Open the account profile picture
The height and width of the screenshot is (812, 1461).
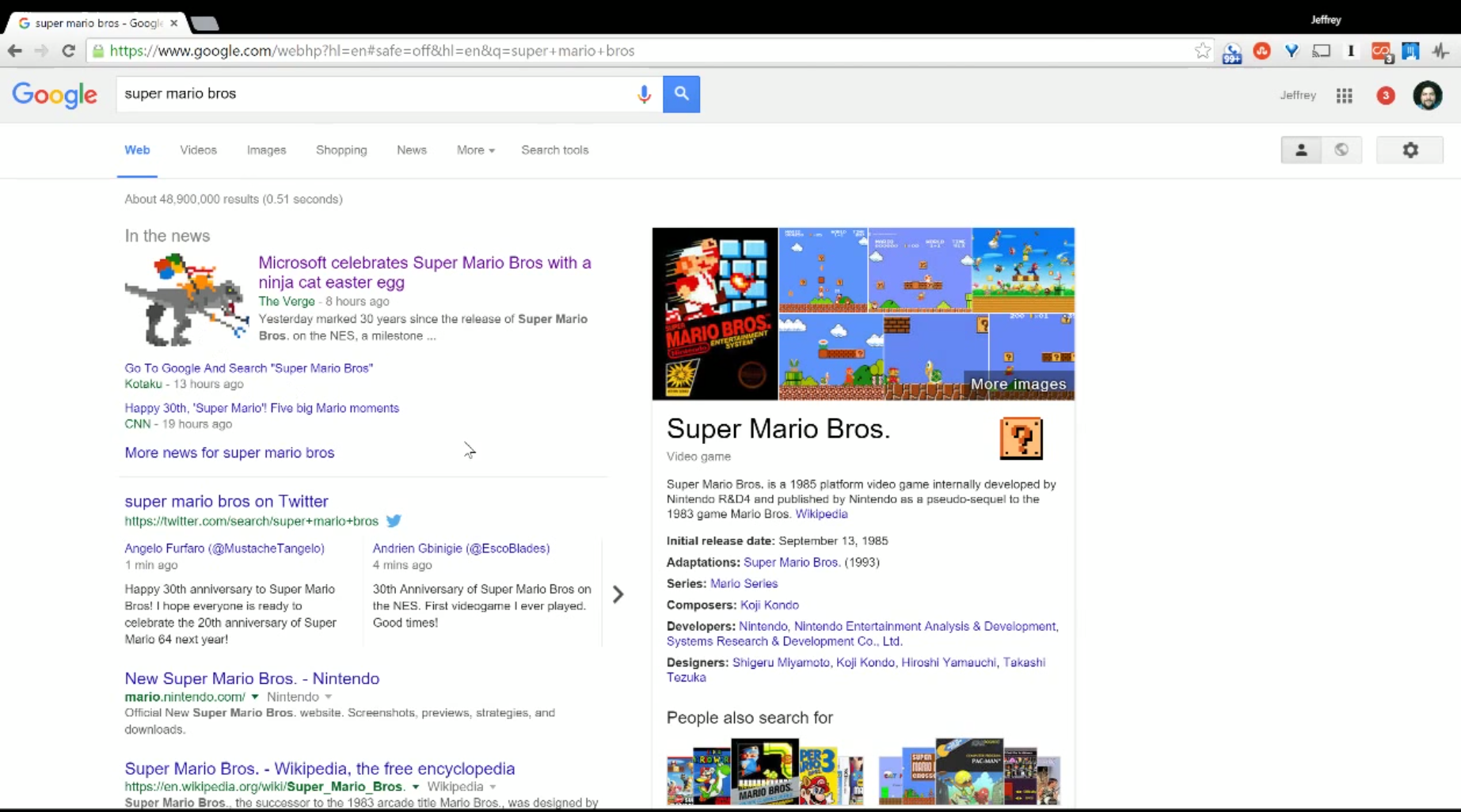coord(1428,96)
